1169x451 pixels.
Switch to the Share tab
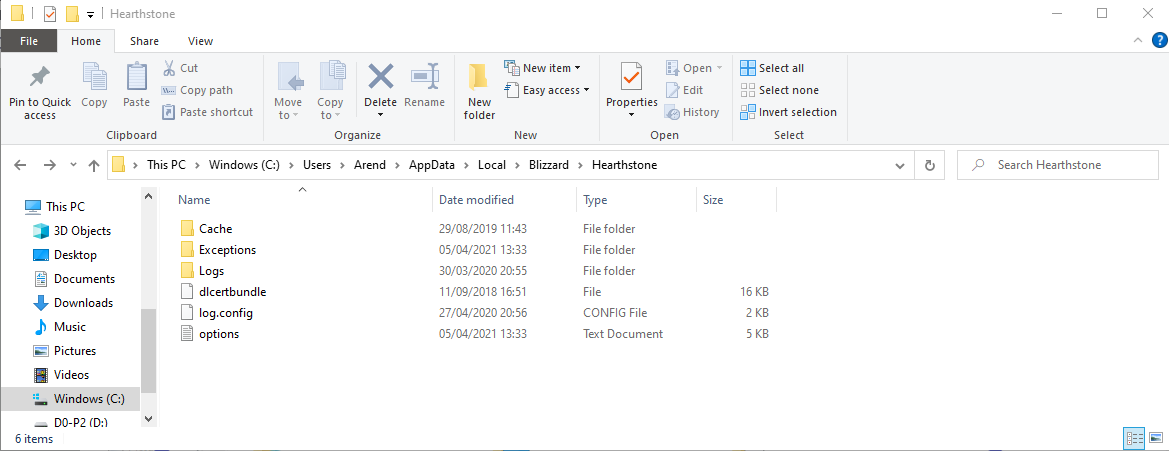(x=144, y=41)
